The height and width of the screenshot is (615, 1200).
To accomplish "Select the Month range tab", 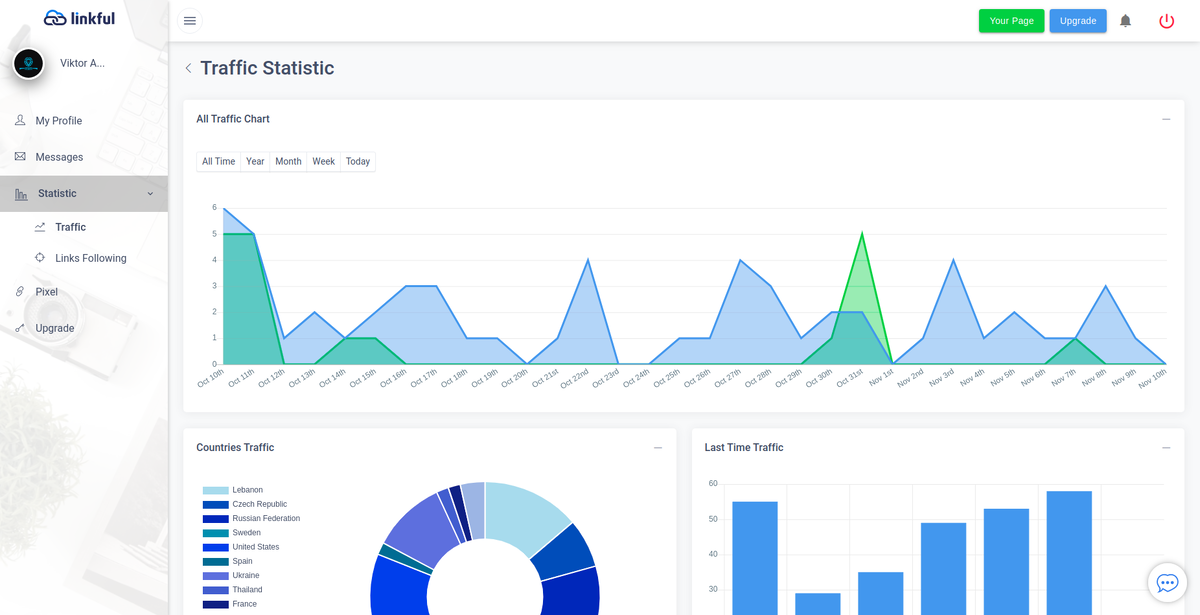I will (x=288, y=161).
